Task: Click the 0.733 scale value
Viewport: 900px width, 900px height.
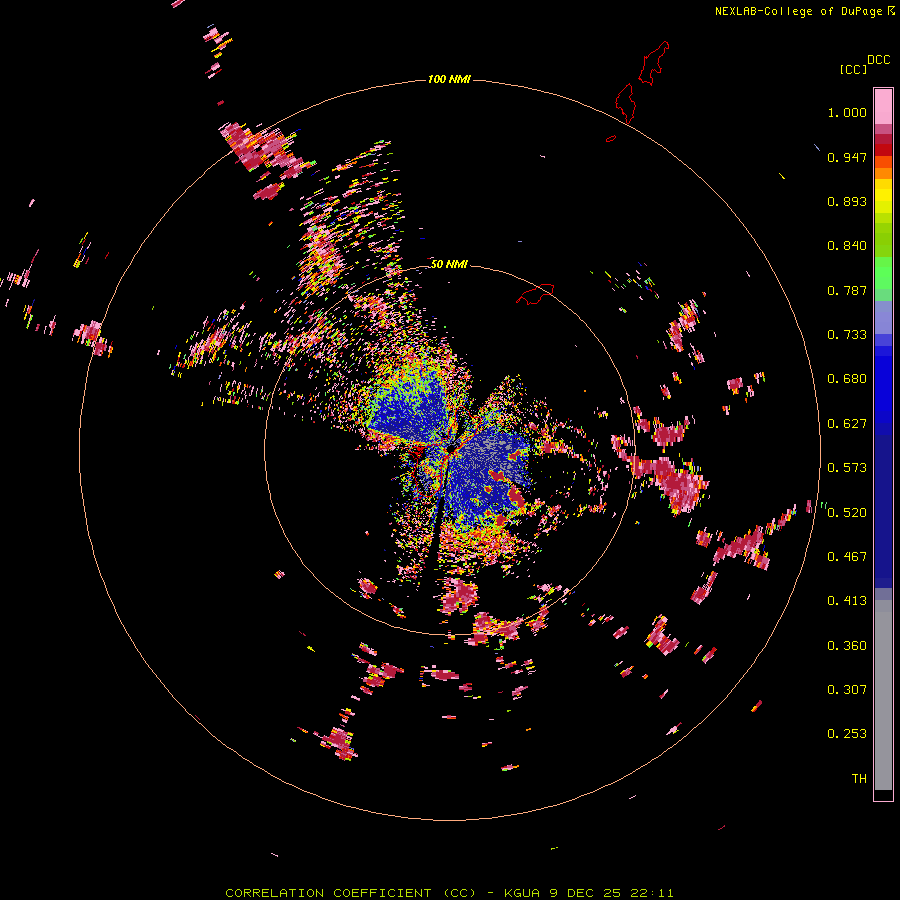Action: [x=847, y=335]
